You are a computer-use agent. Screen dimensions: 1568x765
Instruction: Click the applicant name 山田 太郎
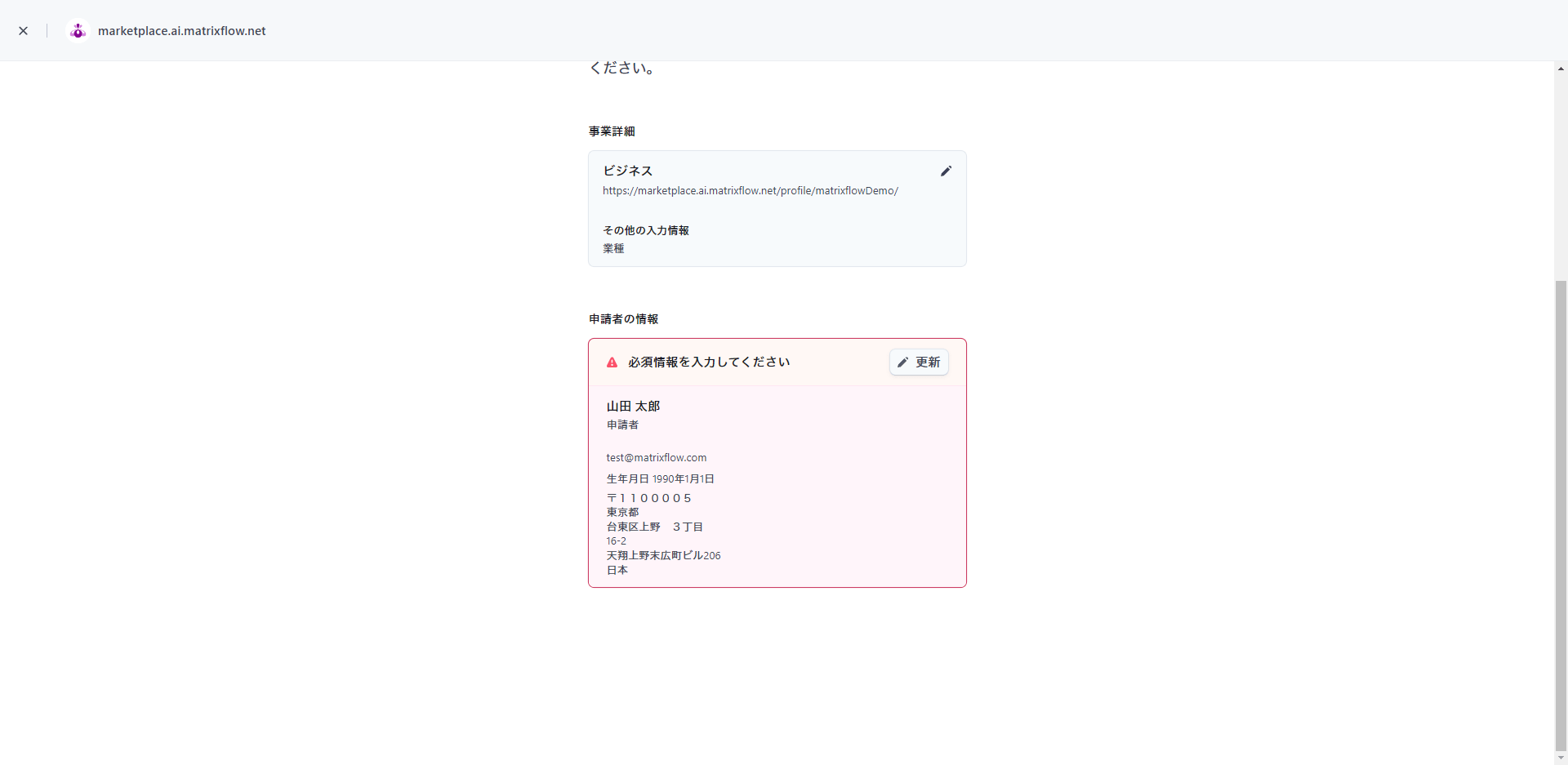633,406
